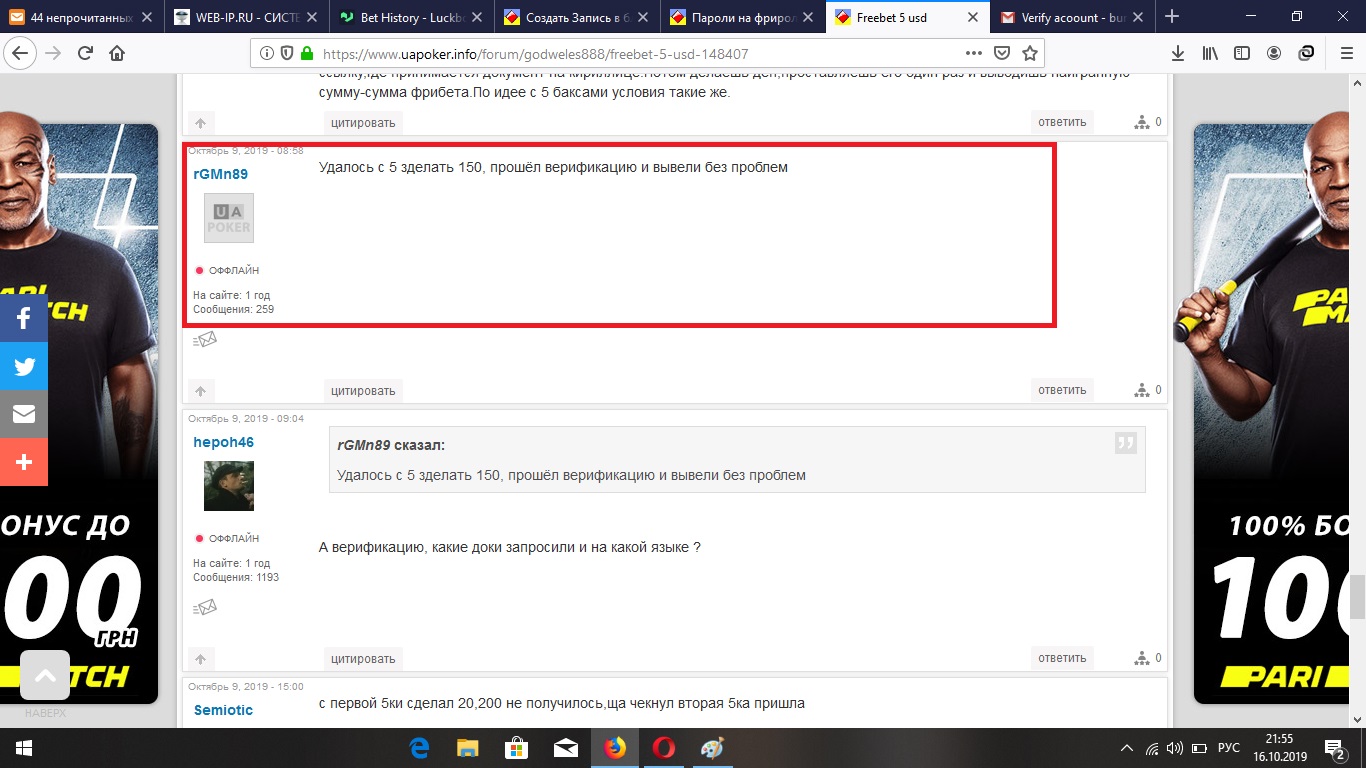Screen dimensions: 1366x768
Task: Open File Explorer from taskbar
Action: 468,748
